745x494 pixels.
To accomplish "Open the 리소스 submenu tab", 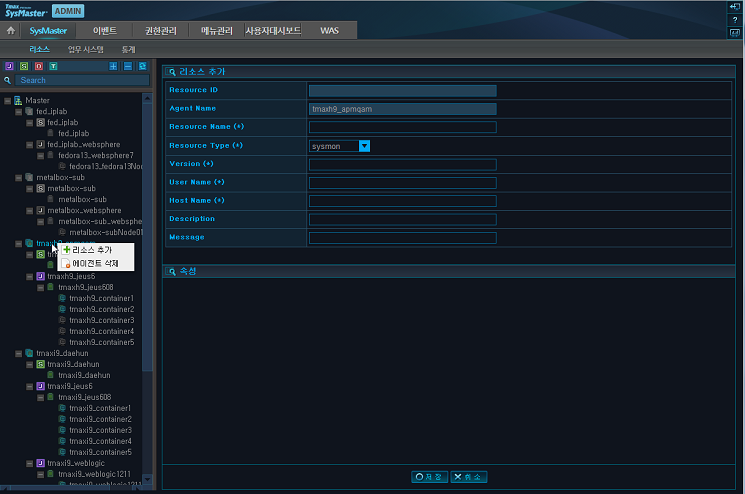I will (x=39, y=49).
